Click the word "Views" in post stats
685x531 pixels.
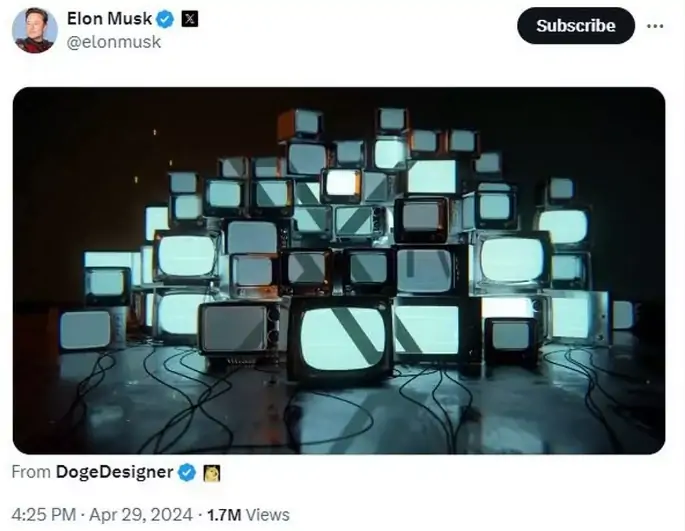pos(267,515)
